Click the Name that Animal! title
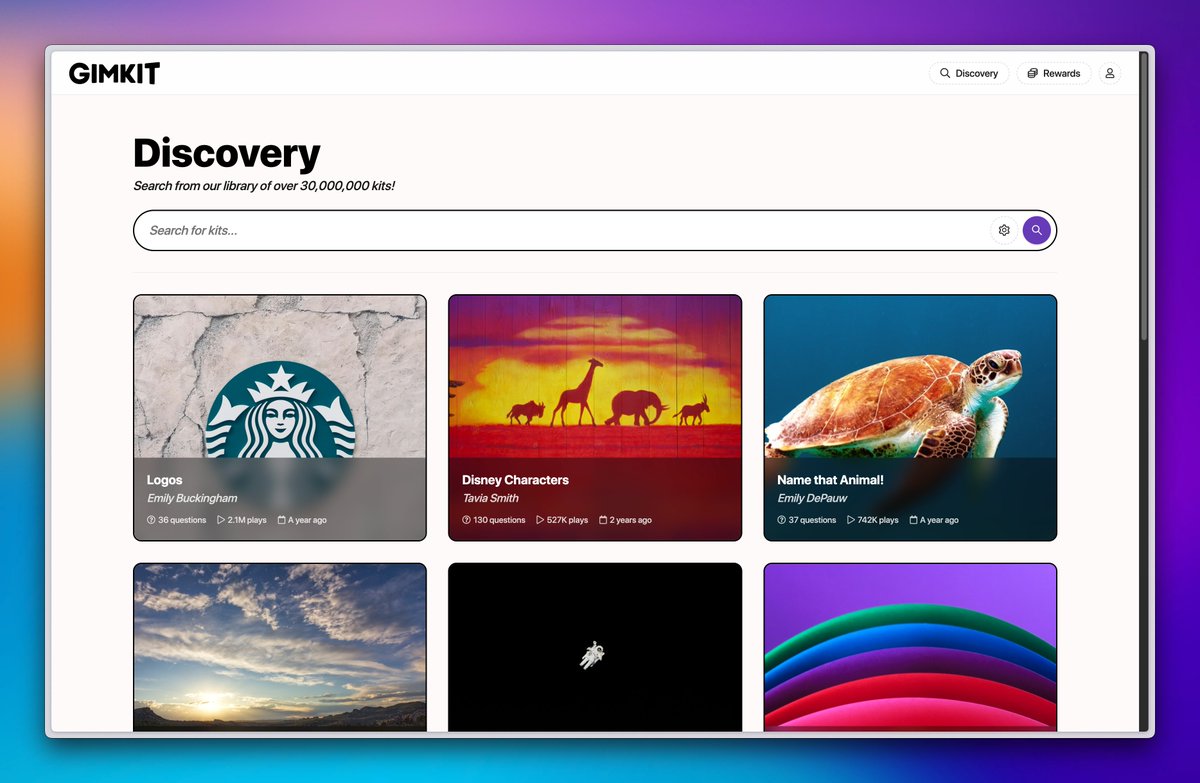The width and height of the screenshot is (1200, 783). pyautogui.click(x=830, y=480)
